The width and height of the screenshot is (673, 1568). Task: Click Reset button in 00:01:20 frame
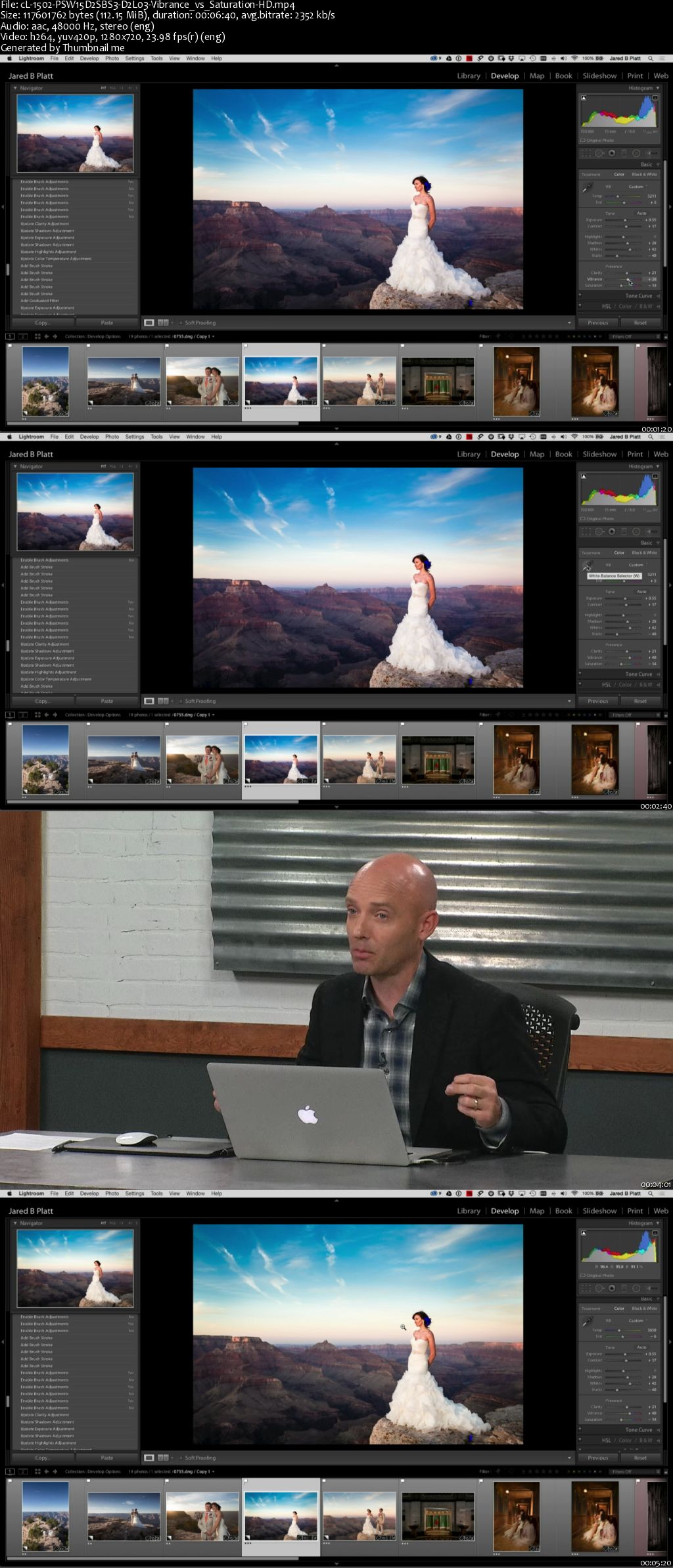640,323
